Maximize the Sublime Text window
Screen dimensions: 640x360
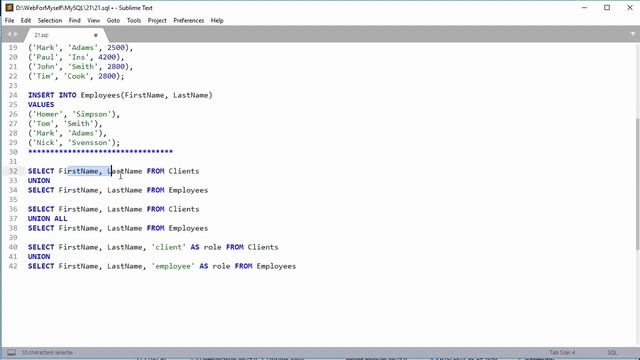tap(607, 7)
